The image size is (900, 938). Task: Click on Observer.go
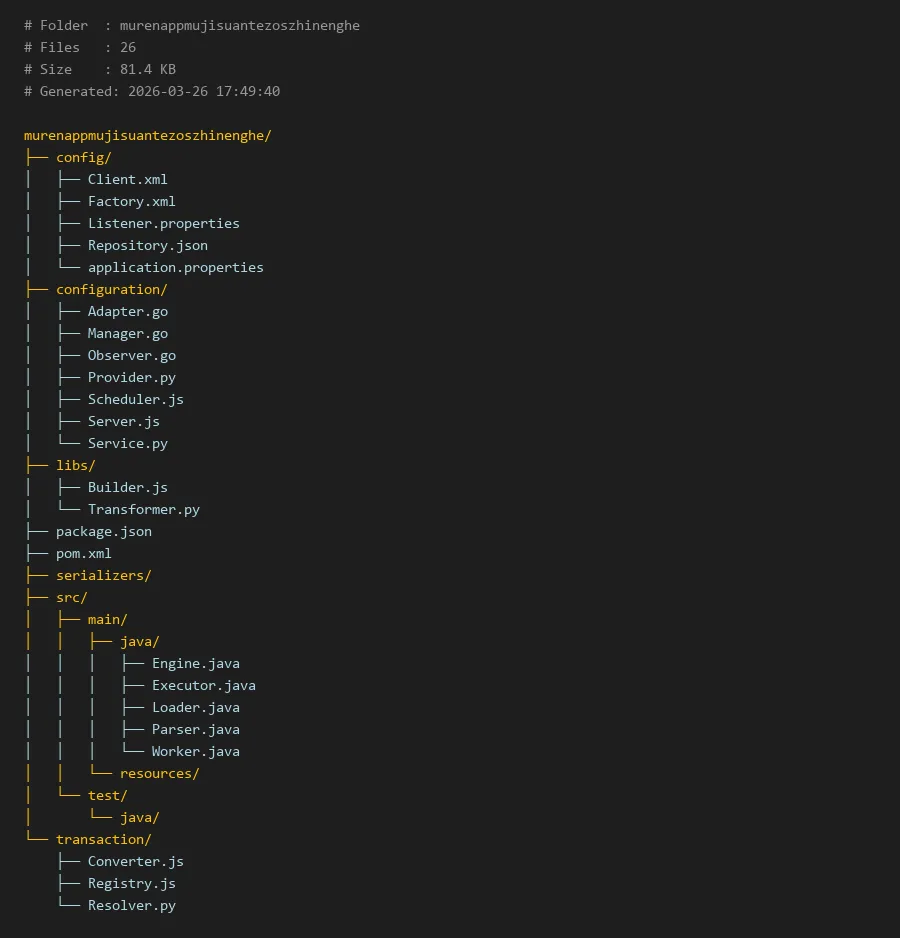click(131, 355)
